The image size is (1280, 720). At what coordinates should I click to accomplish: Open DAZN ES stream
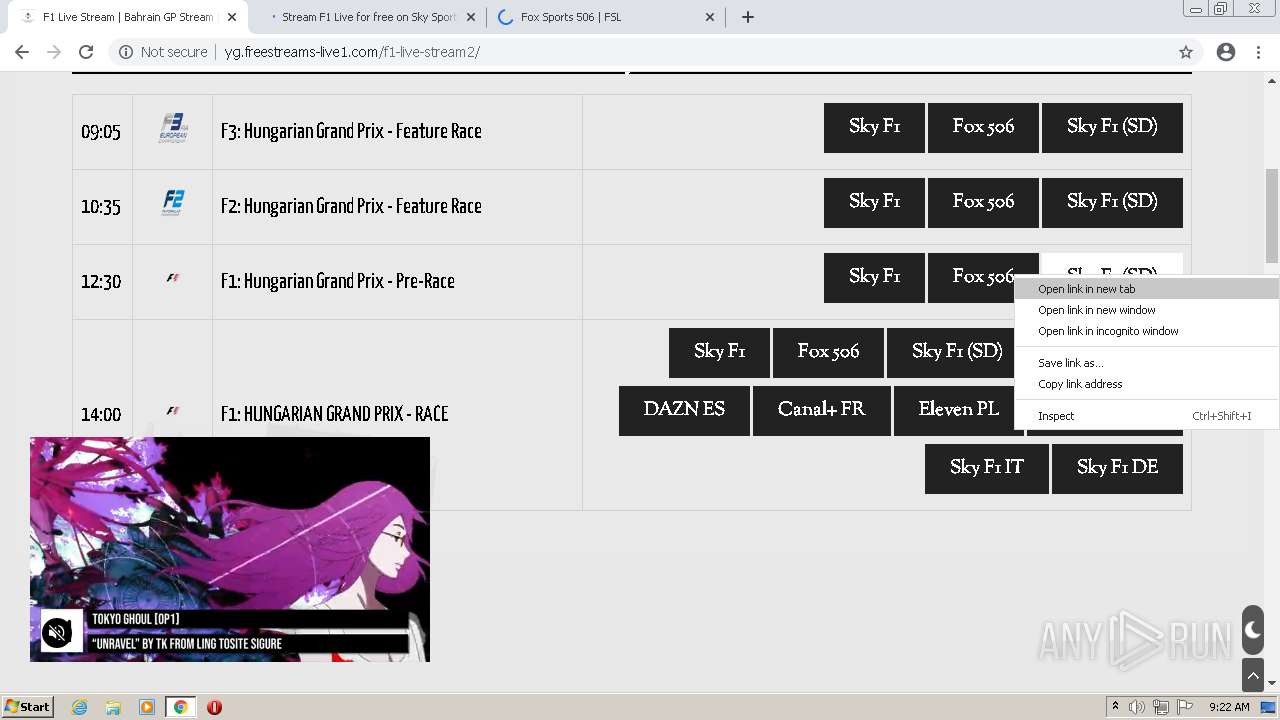point(684,410)
